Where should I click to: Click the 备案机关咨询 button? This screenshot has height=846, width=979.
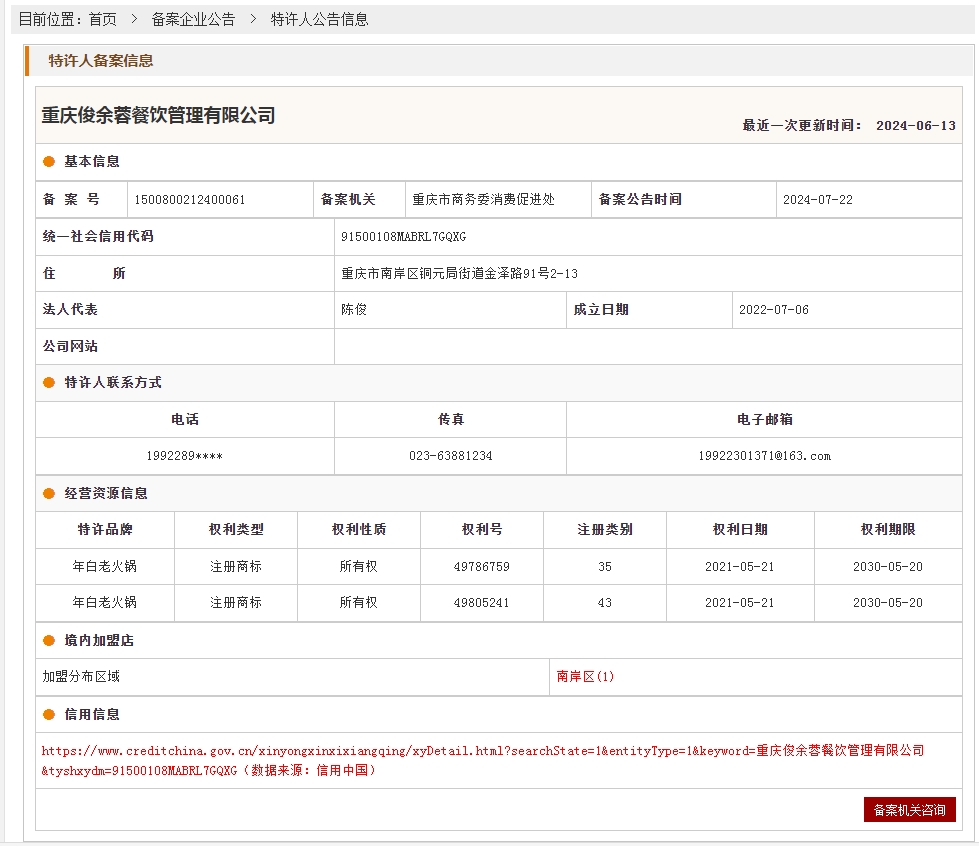[x=909, y=810]
